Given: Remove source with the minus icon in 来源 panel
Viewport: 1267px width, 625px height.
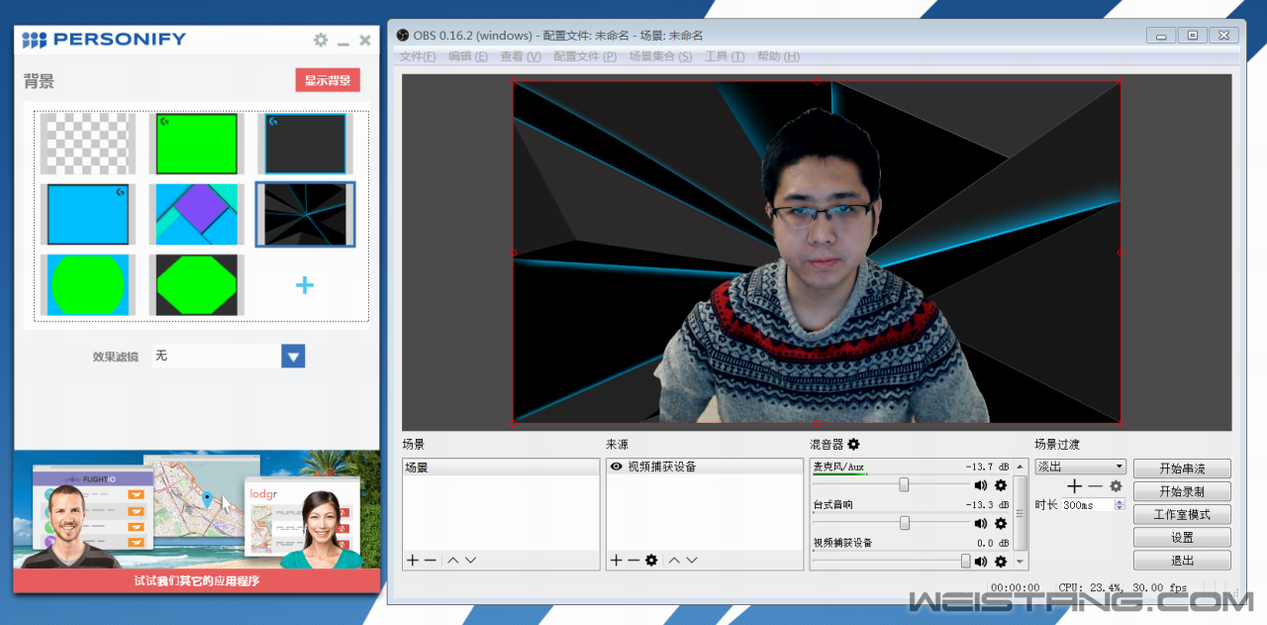Looking at the screenshot, I should coord(633,560).
